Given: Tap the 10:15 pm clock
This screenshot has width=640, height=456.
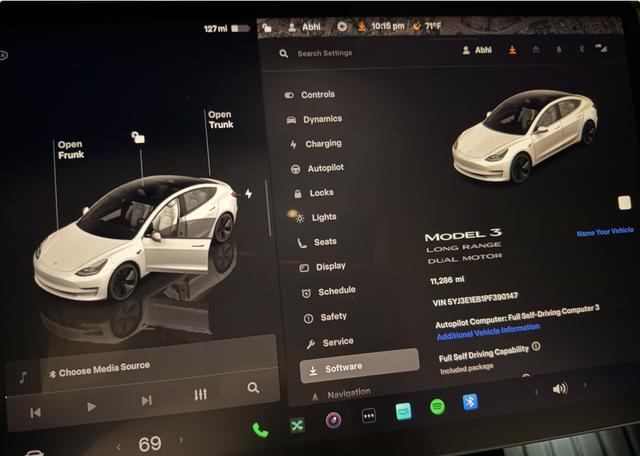Looking at the screenshot, I should (388, 27).
